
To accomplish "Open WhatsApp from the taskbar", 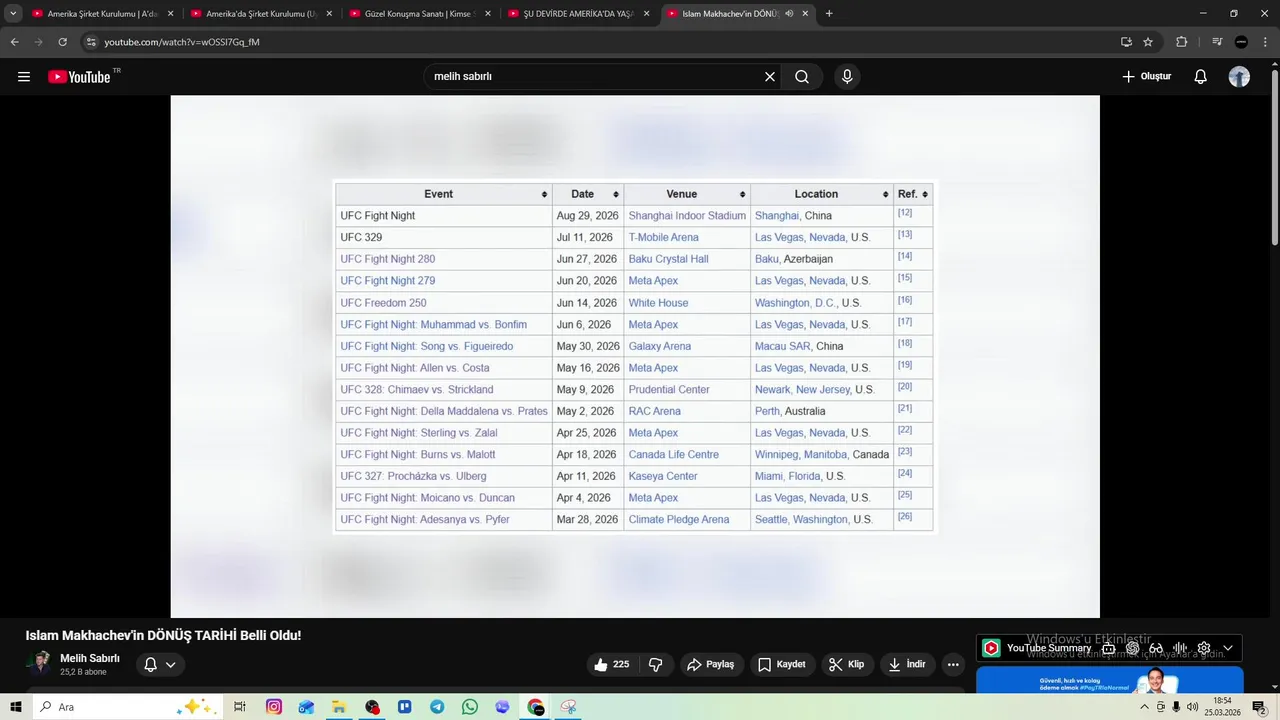I will [470, 707].
